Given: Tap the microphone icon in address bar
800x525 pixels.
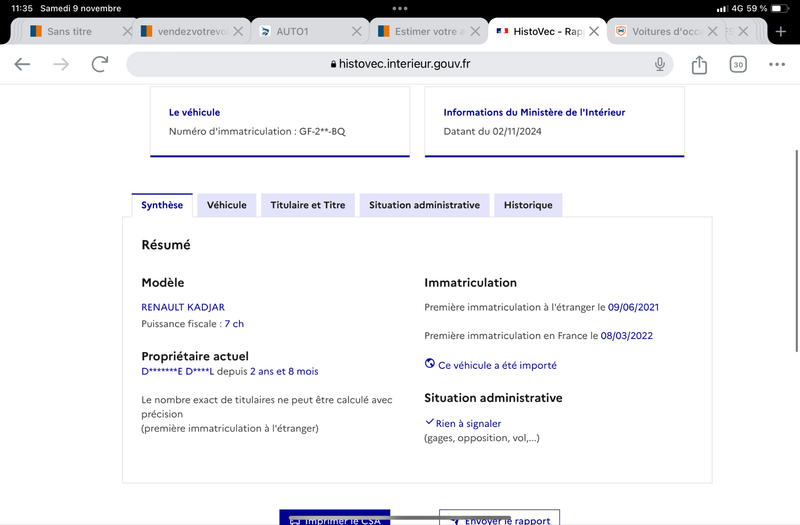Looking at the screenshot, I should coord(660,64).
